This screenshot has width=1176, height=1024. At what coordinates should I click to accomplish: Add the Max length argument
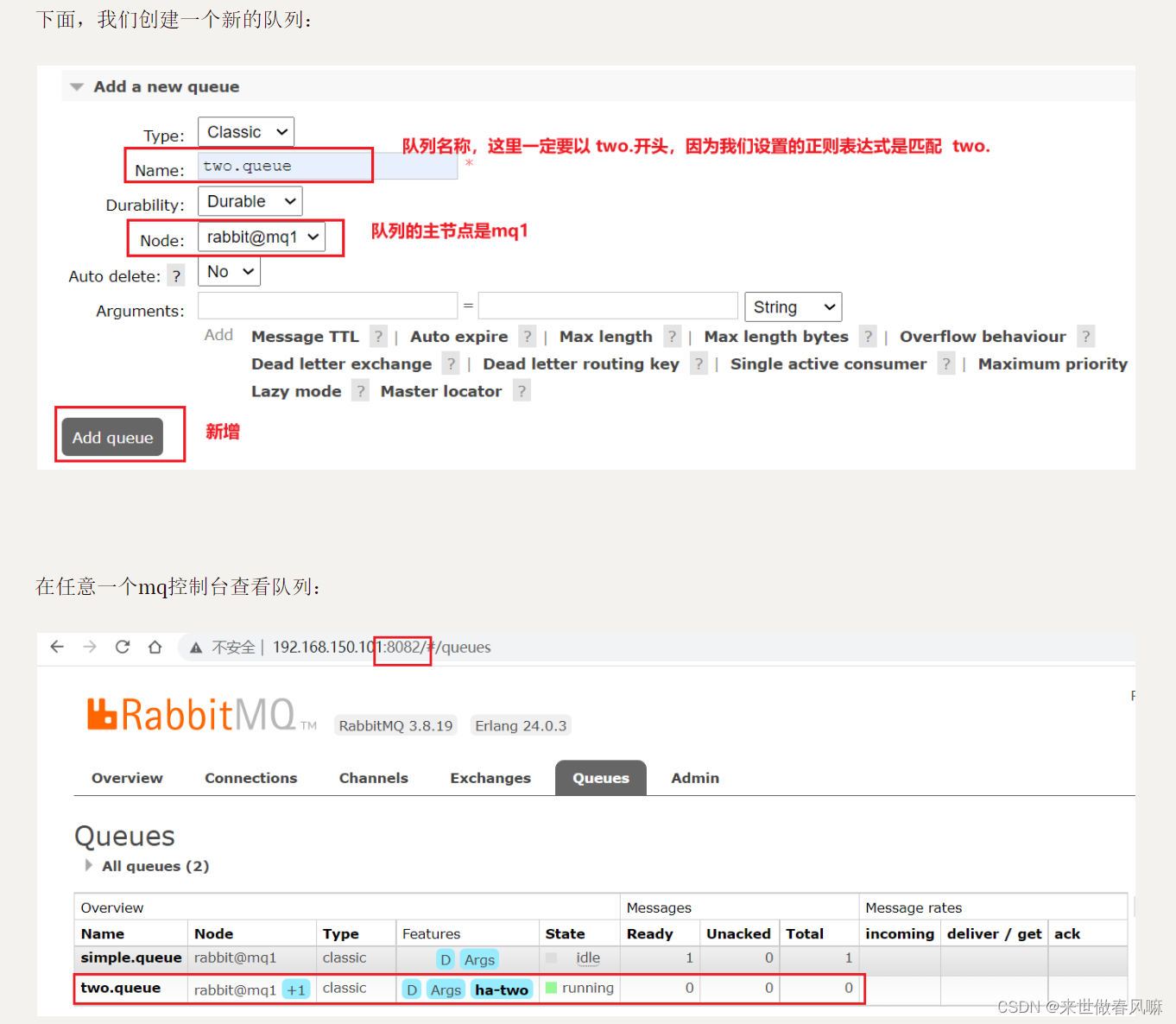pos(606,337)
